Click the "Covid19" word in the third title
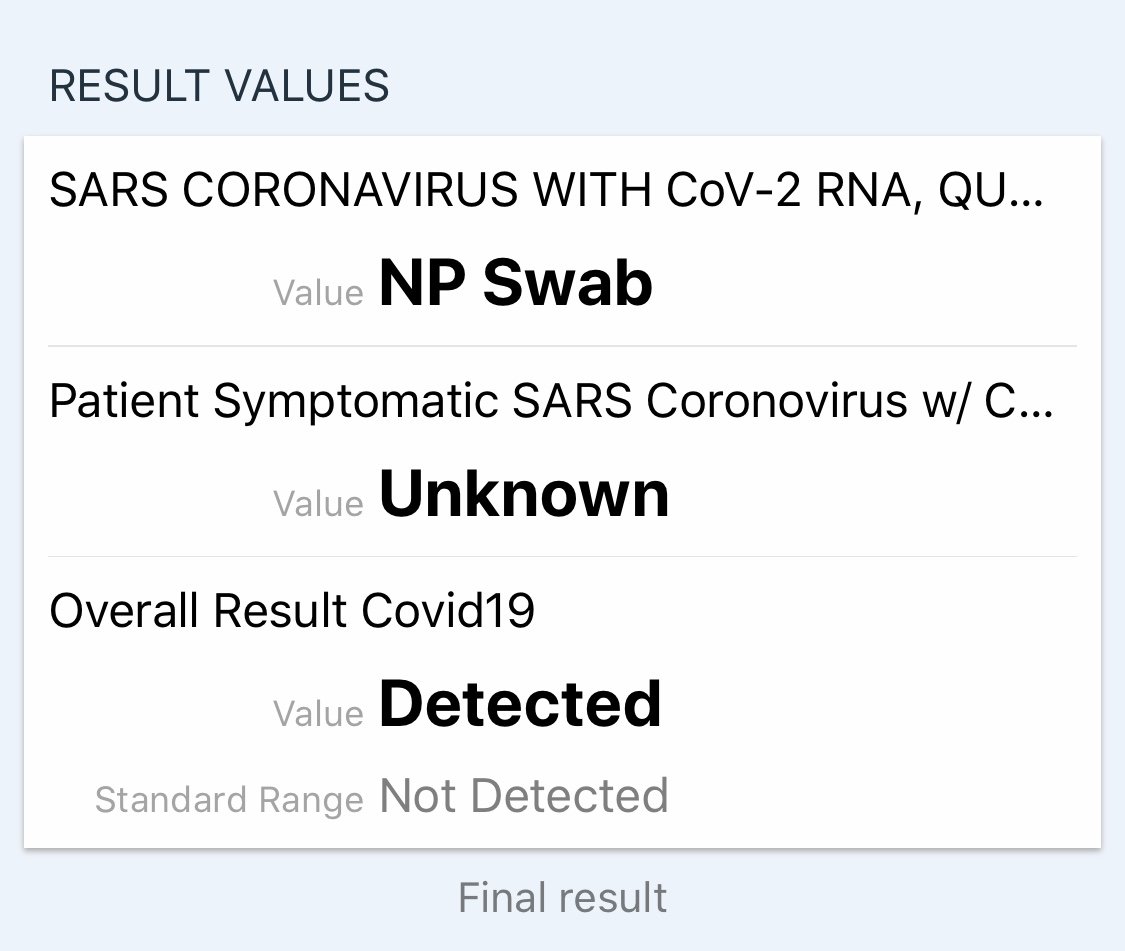Screen dimensions: 1125x951 pyautogui.click(x=447, y=611)
